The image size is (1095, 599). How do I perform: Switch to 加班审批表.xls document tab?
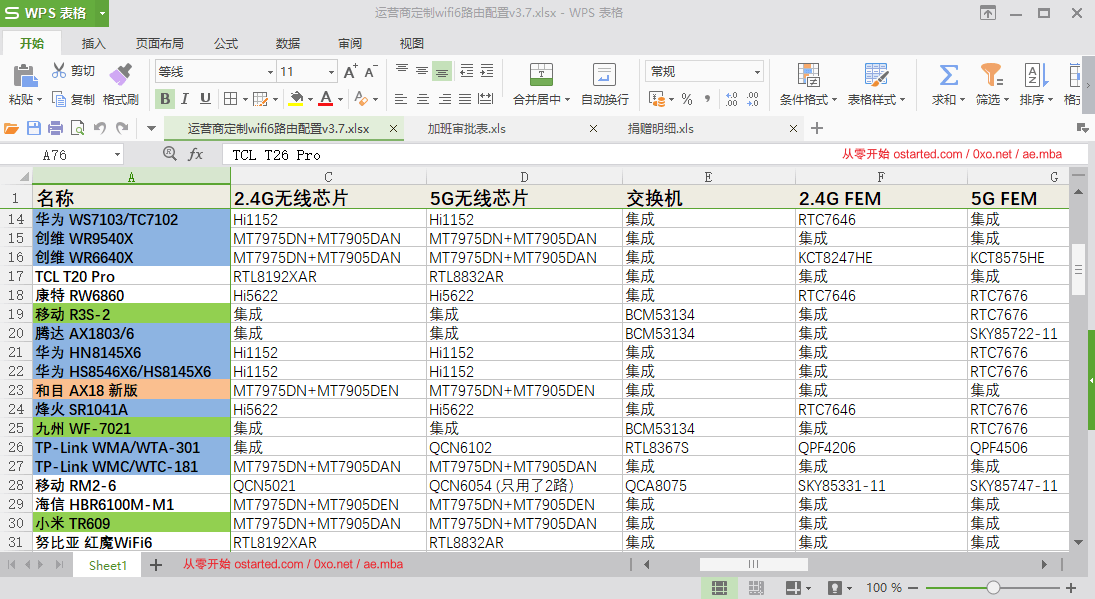click(x=466, y=128)
